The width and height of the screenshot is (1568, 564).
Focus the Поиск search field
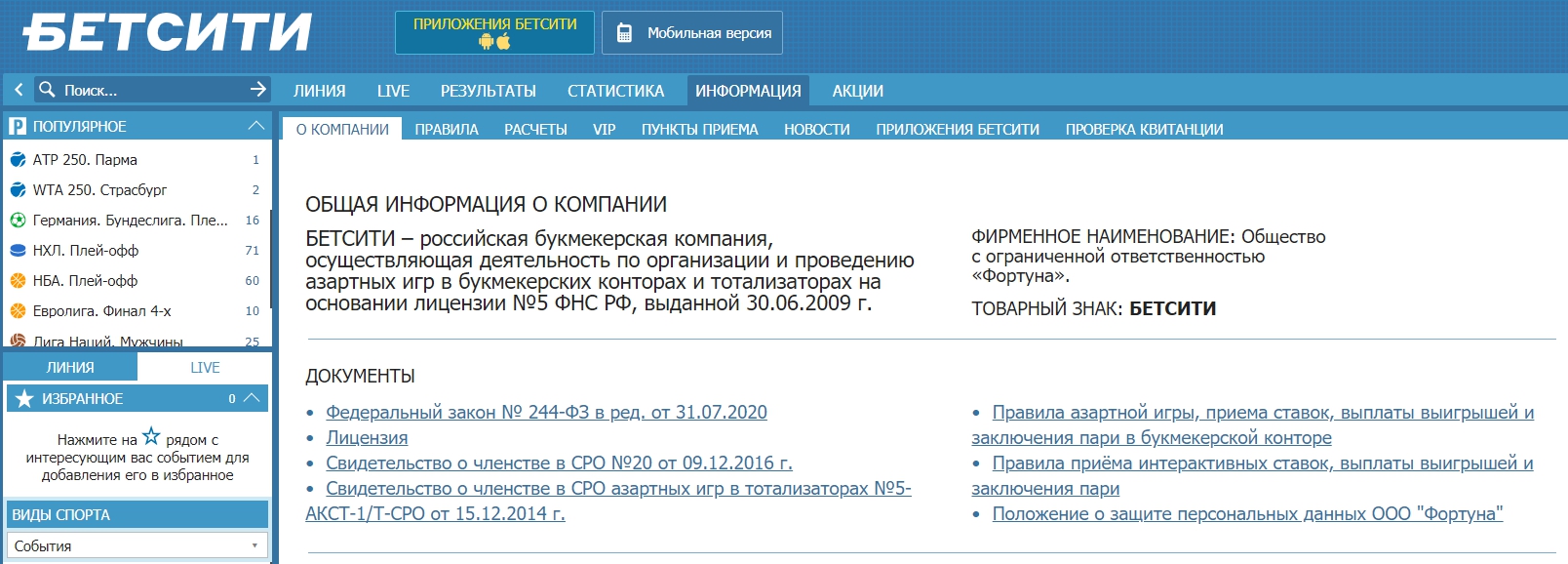pos(151,90)
